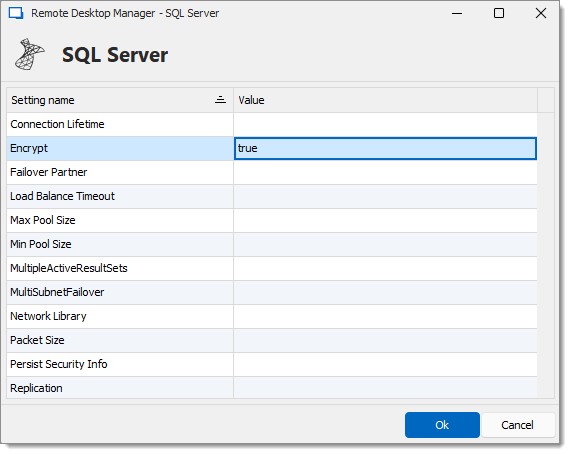Image resolution: width=570 pixels, height=454 pixels.
Task: Maximize the SQL Server dialog window
Action: click(499, 13)
